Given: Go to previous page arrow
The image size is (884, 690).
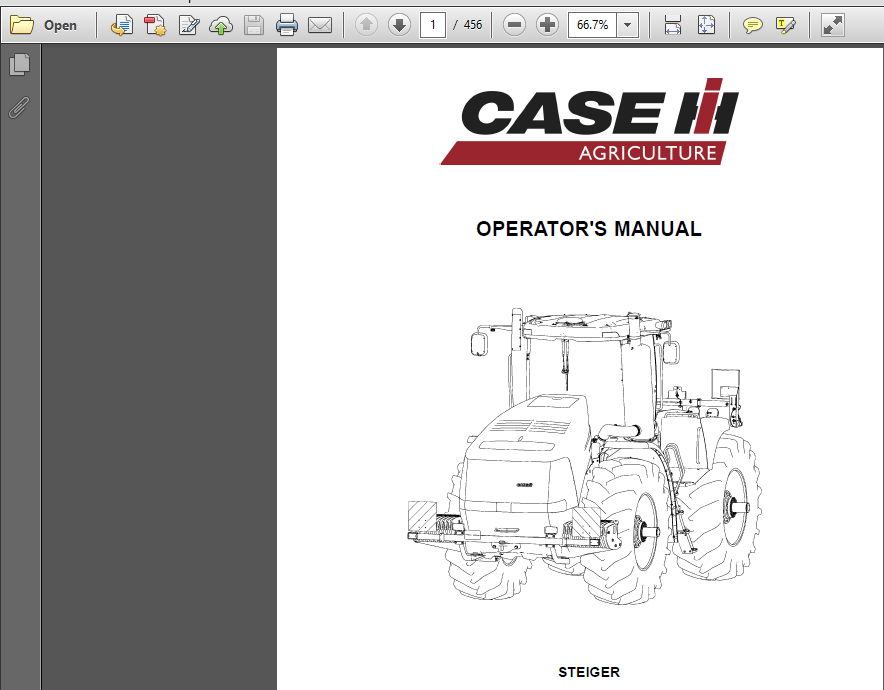Looking at the screenshot, I should [x=366, y=24].
